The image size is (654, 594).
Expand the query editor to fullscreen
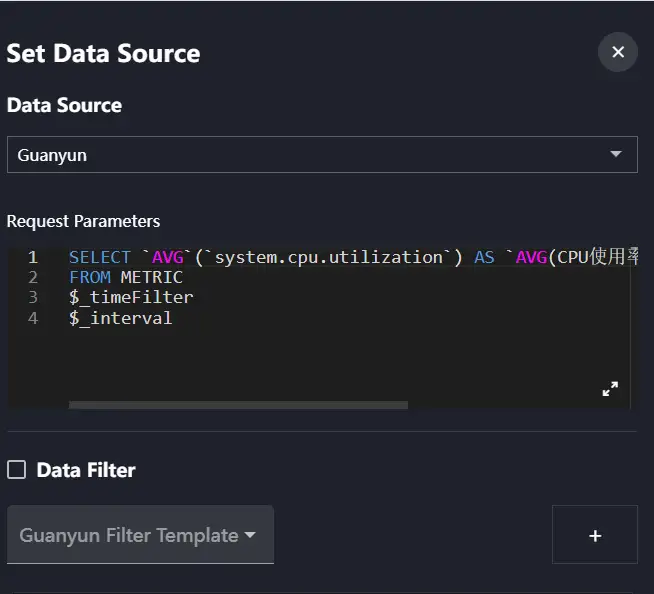coord(610,389)
